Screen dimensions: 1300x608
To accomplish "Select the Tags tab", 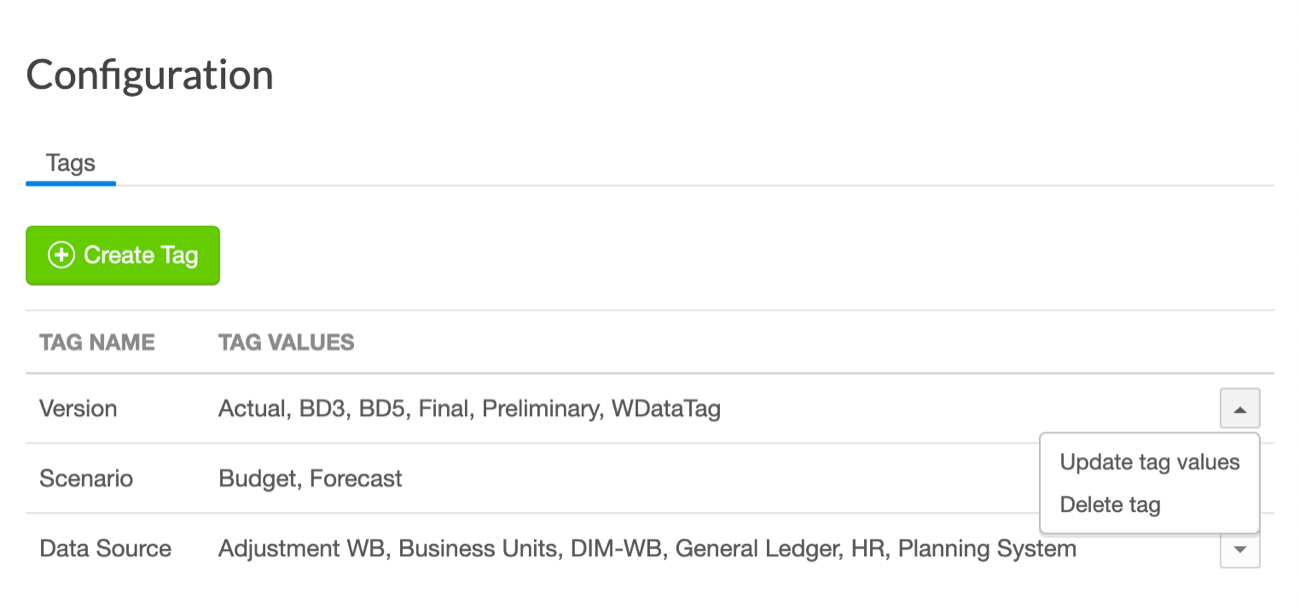I will click(71, 163).
